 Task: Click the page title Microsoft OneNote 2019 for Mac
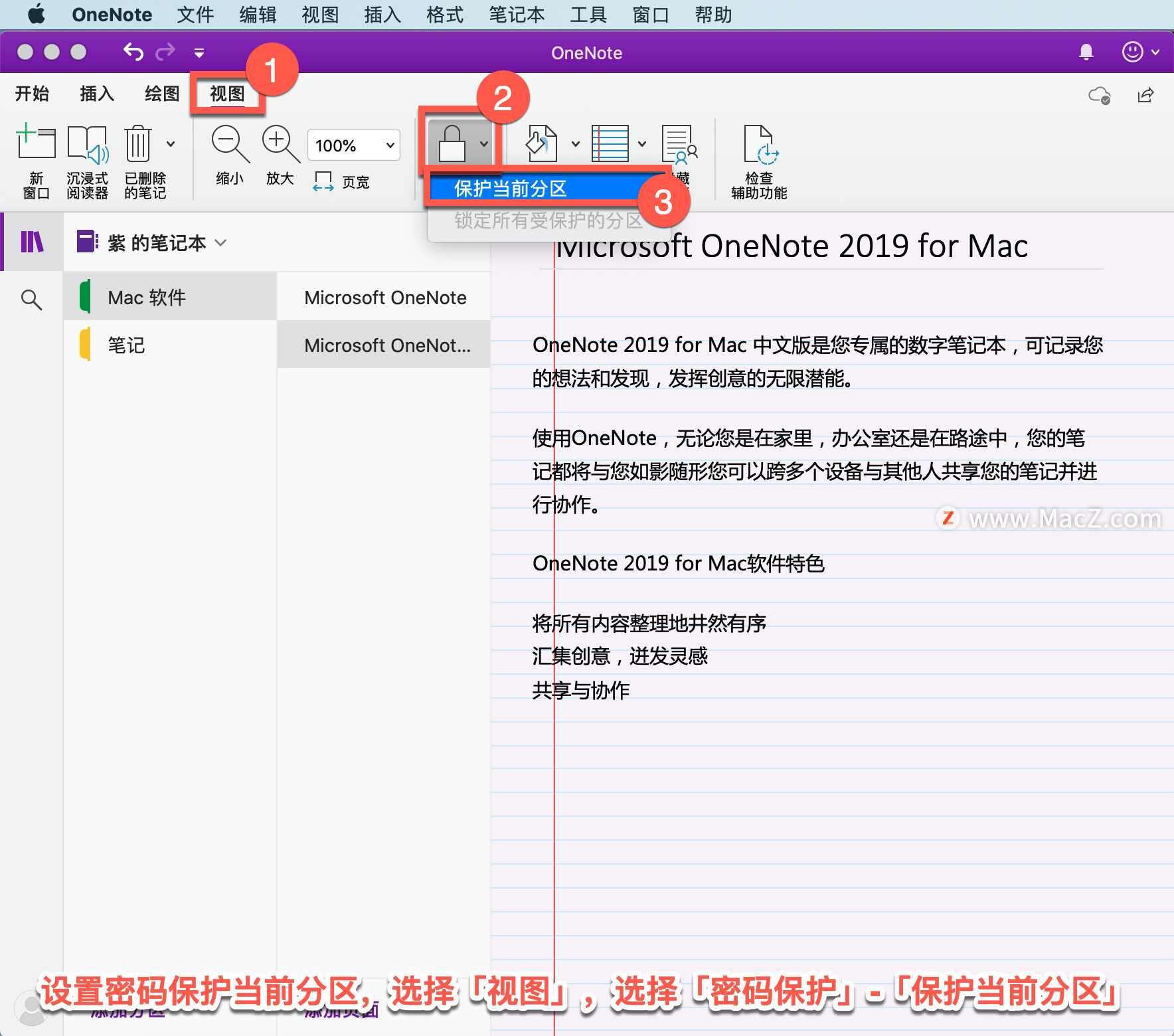[792, 246]
